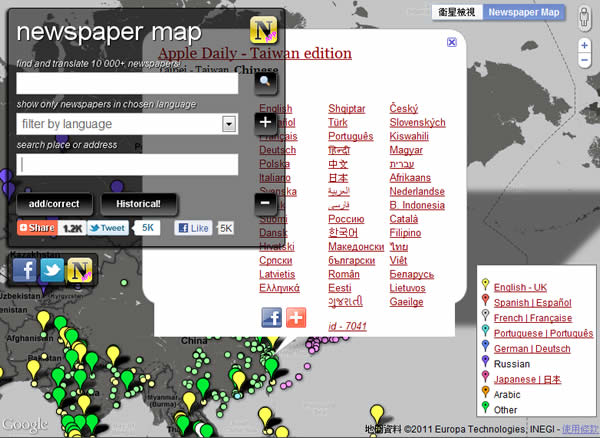Image resolution: width=600 pixels, height=438 pixels.
Task: Click the magnifier search button
Action: click(x=266, y=81)
